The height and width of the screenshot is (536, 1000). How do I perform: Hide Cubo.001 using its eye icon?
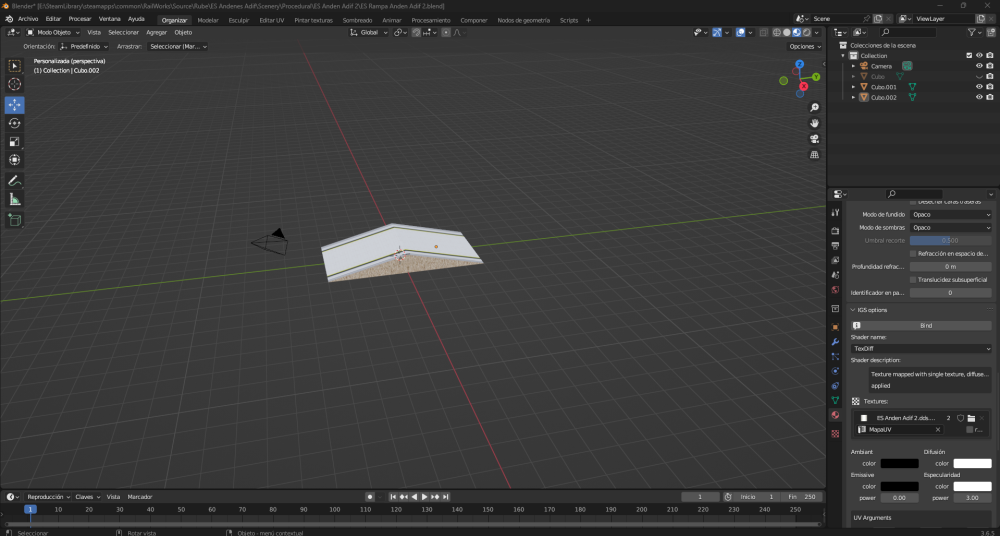click(x=979, y=87)
